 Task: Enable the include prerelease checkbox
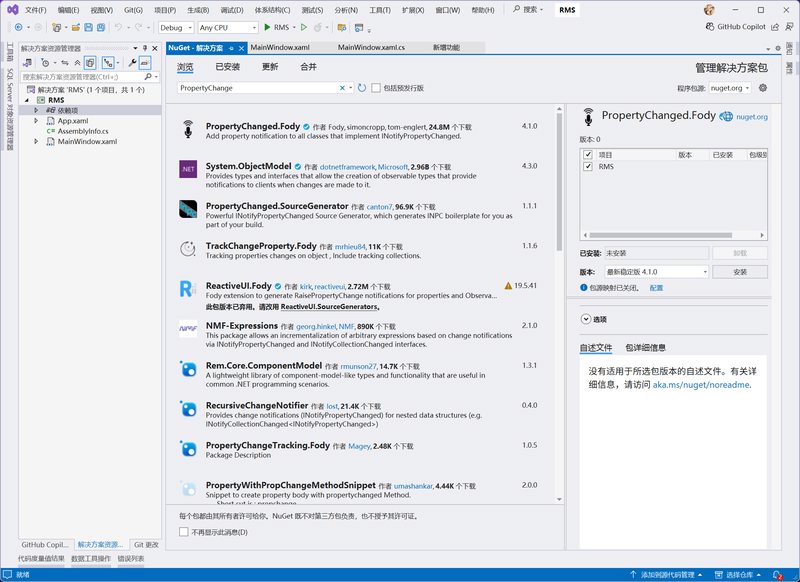[x=377, y=88]
